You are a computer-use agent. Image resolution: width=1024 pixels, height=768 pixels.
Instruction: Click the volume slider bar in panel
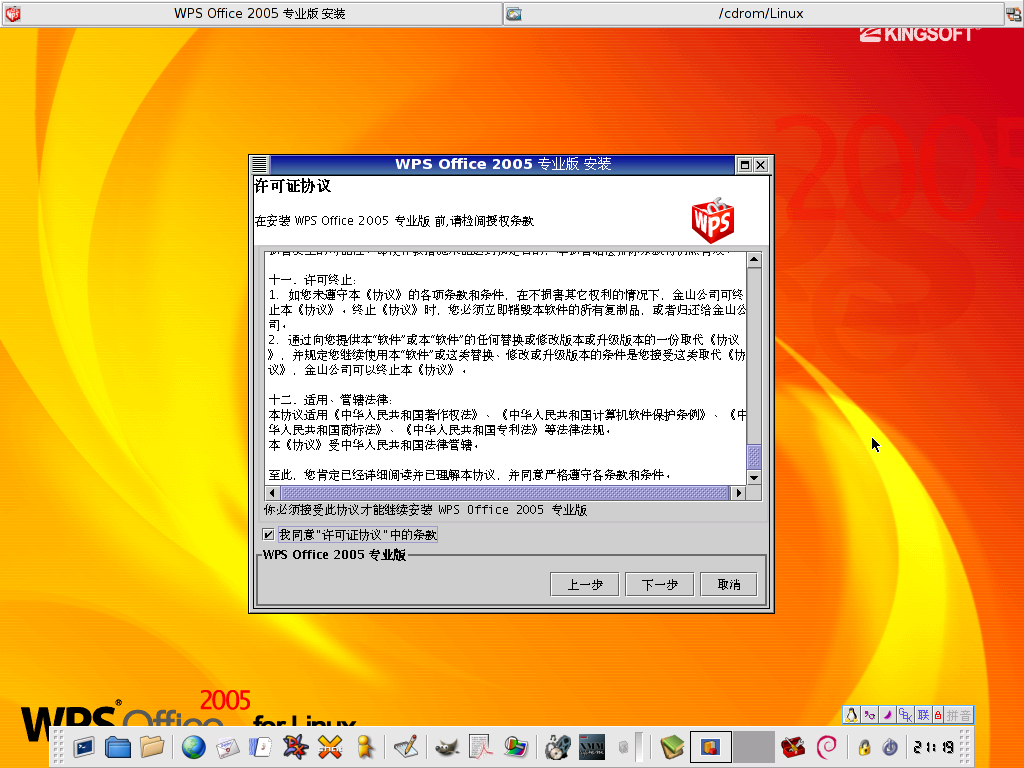click(639, 746)
